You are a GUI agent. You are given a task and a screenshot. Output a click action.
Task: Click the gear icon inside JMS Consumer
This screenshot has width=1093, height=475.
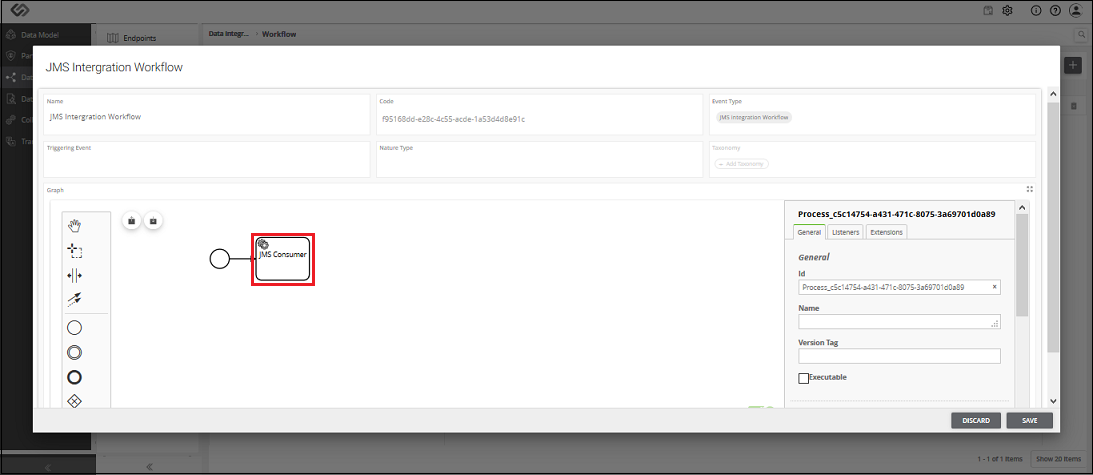point(263,244)
